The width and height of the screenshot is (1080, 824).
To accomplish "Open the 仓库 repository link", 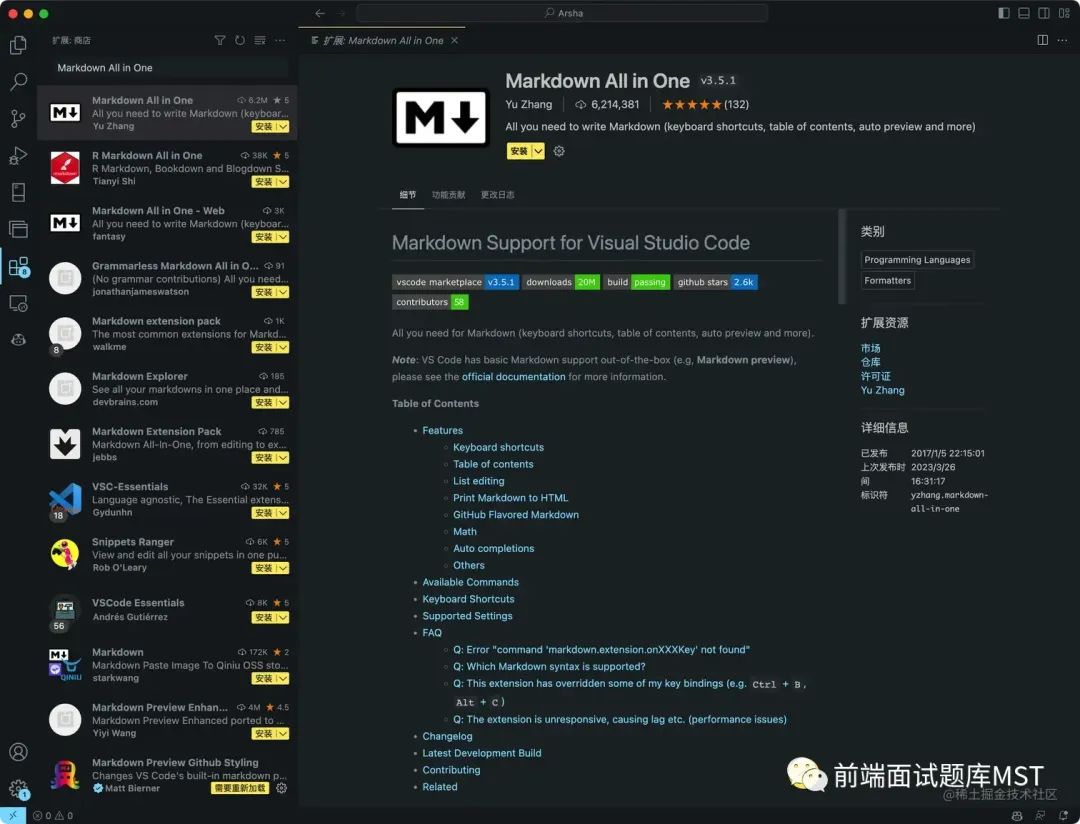I will pos(870,362).
